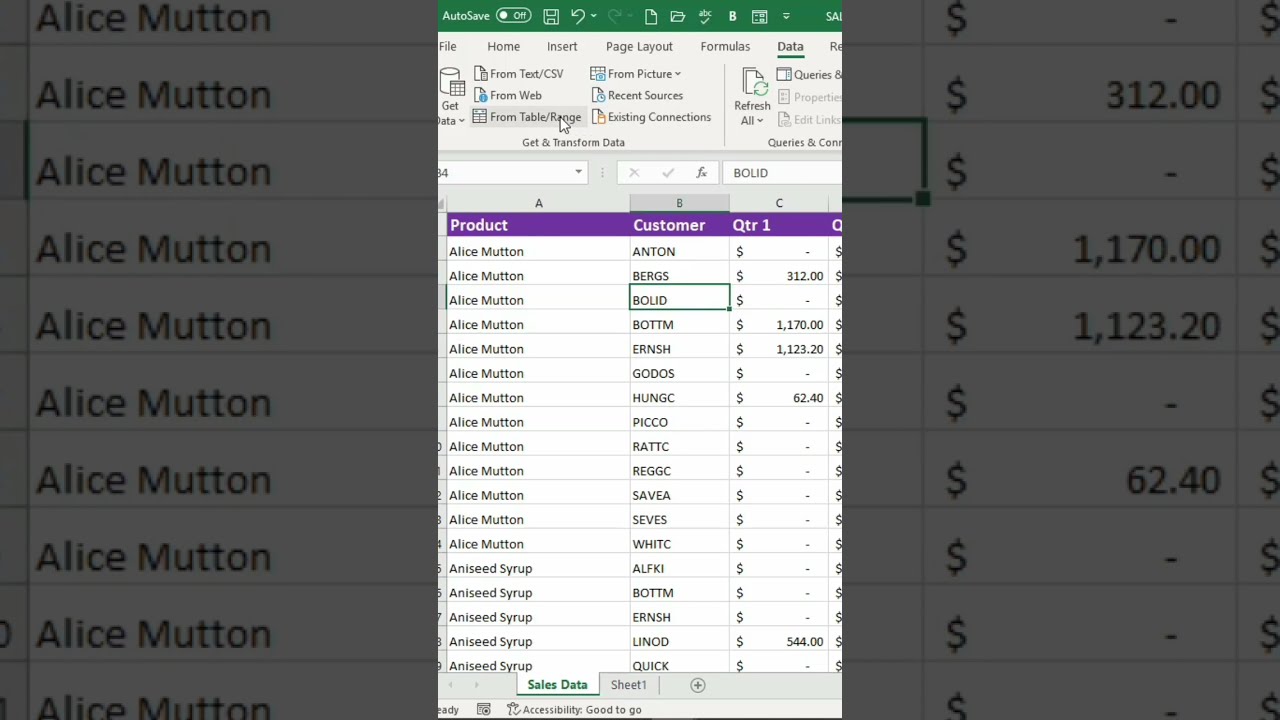The height and width of the screenshot is (720, 1280).
Task: Click the PICCO cell
Action: click(x=679, y=422)
